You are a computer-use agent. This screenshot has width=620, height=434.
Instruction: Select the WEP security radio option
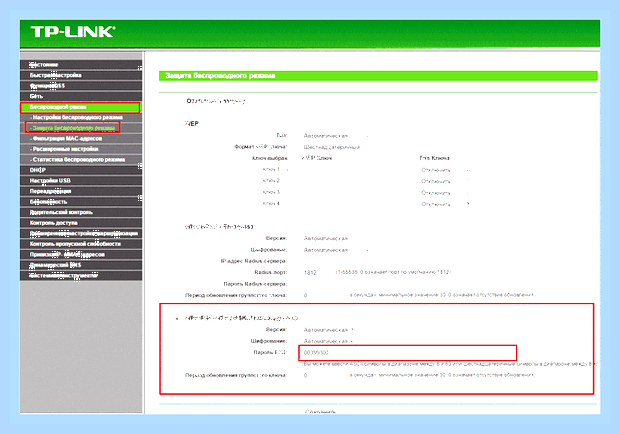pos(179,124)
